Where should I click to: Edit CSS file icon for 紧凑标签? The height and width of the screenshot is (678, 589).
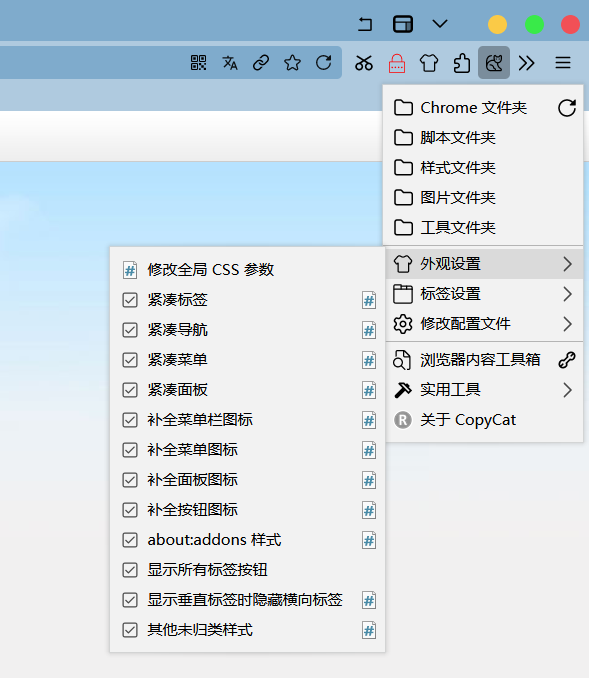click(369, 300)
